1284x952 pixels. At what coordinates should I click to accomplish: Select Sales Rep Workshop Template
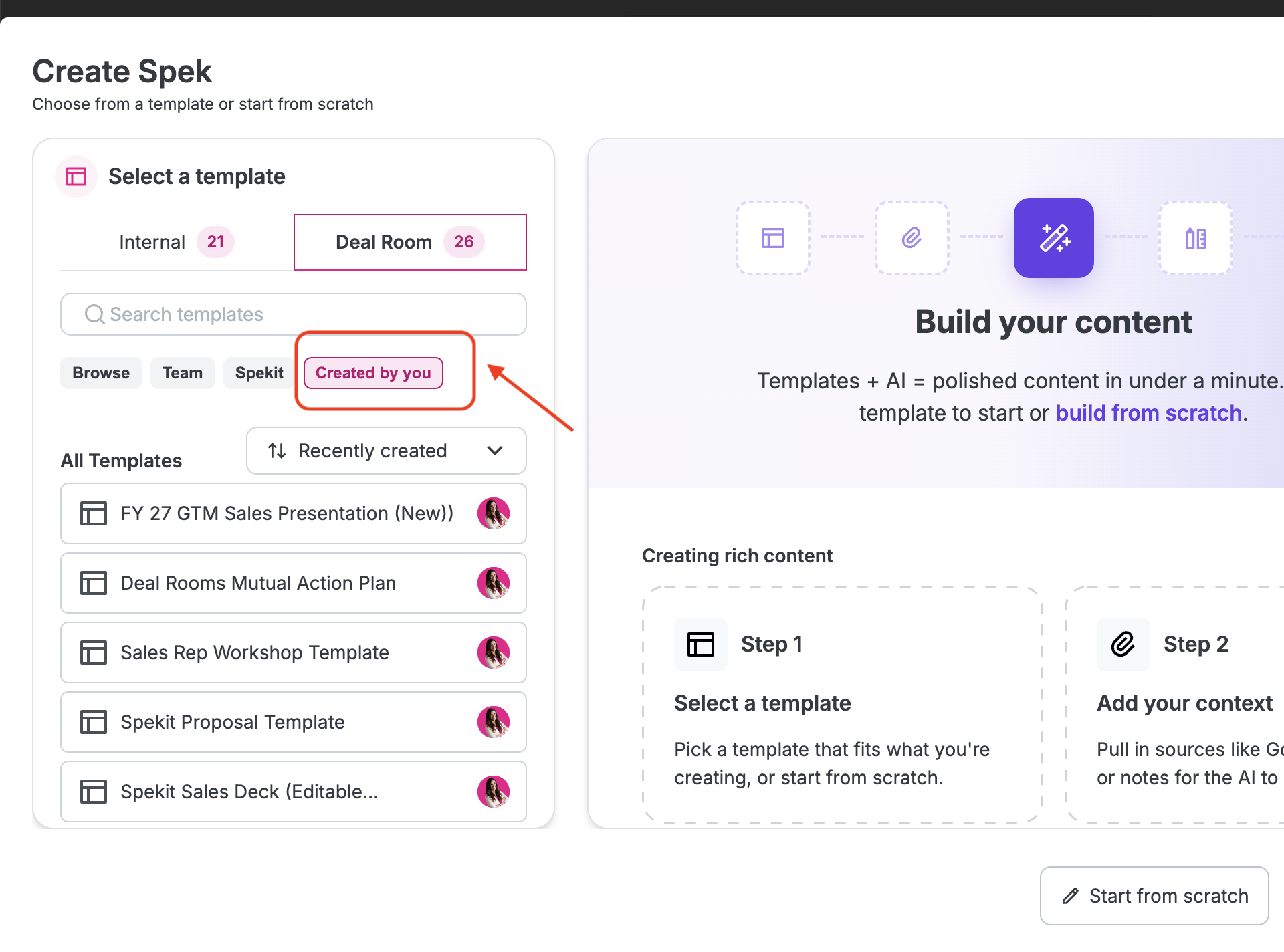click(293, 652)
